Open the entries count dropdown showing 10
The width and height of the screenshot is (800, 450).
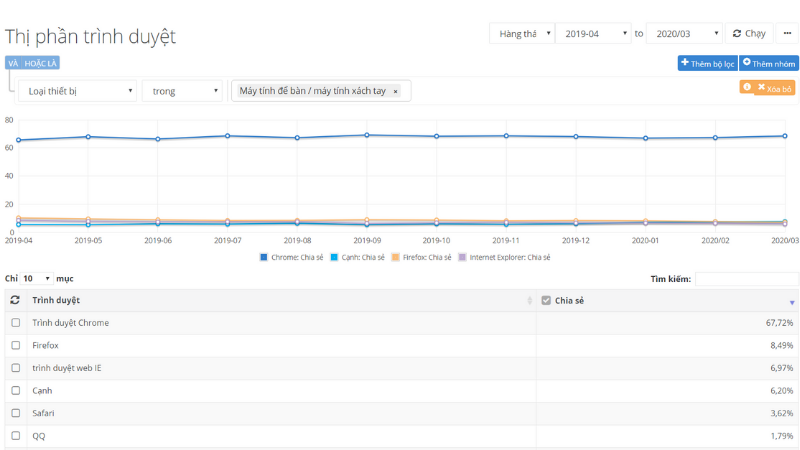[37, 278]
